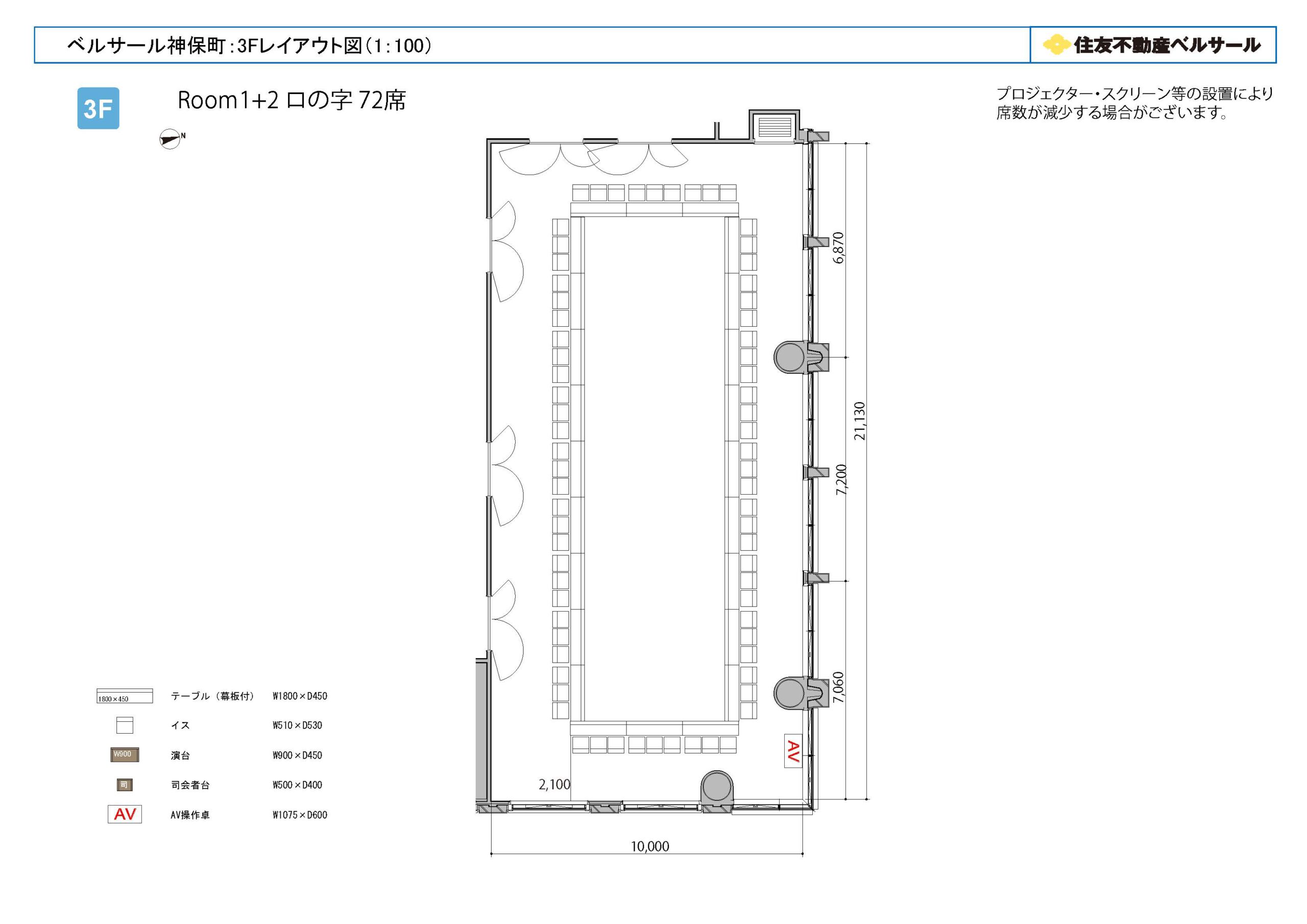Click the AV legend symbol
The image size is (1307, 924).
pyautogui.click(x=125, y=814)
